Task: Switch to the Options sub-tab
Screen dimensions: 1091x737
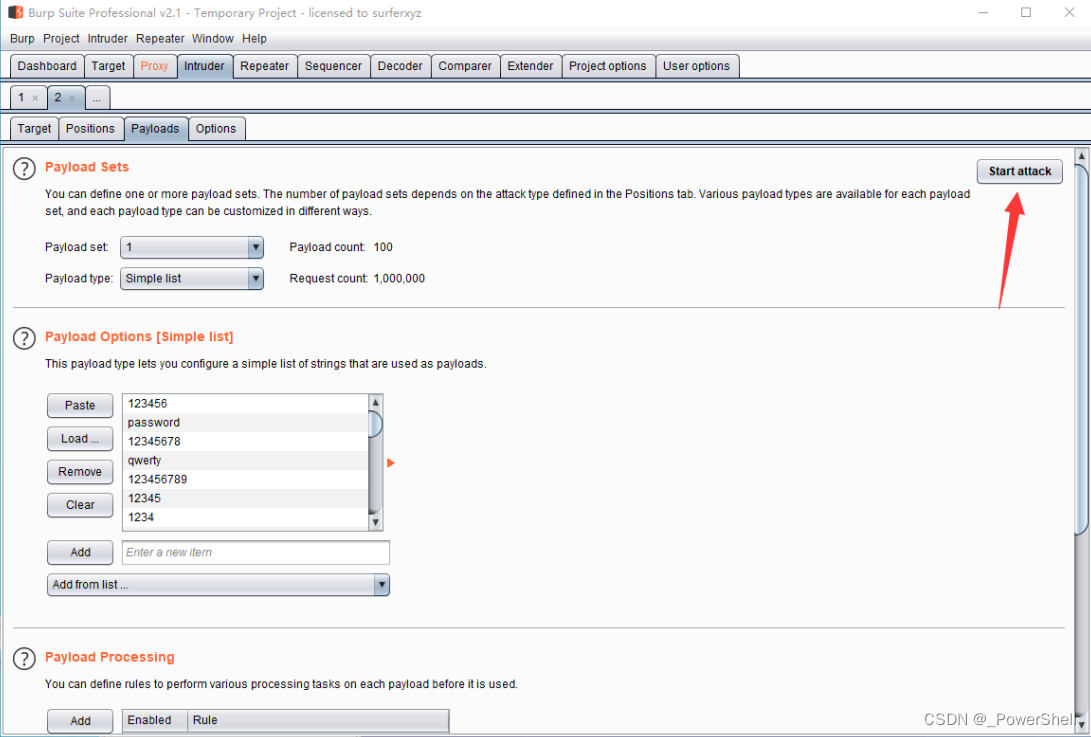Action: coord(216,129)
